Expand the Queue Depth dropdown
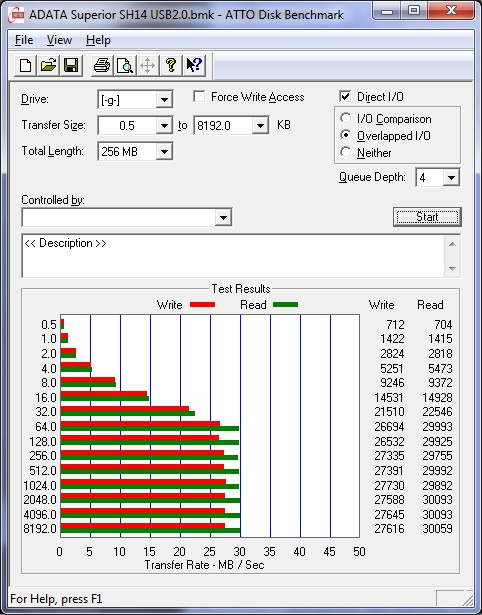Screen dimensions: 482x615 (x=451, y=178)
